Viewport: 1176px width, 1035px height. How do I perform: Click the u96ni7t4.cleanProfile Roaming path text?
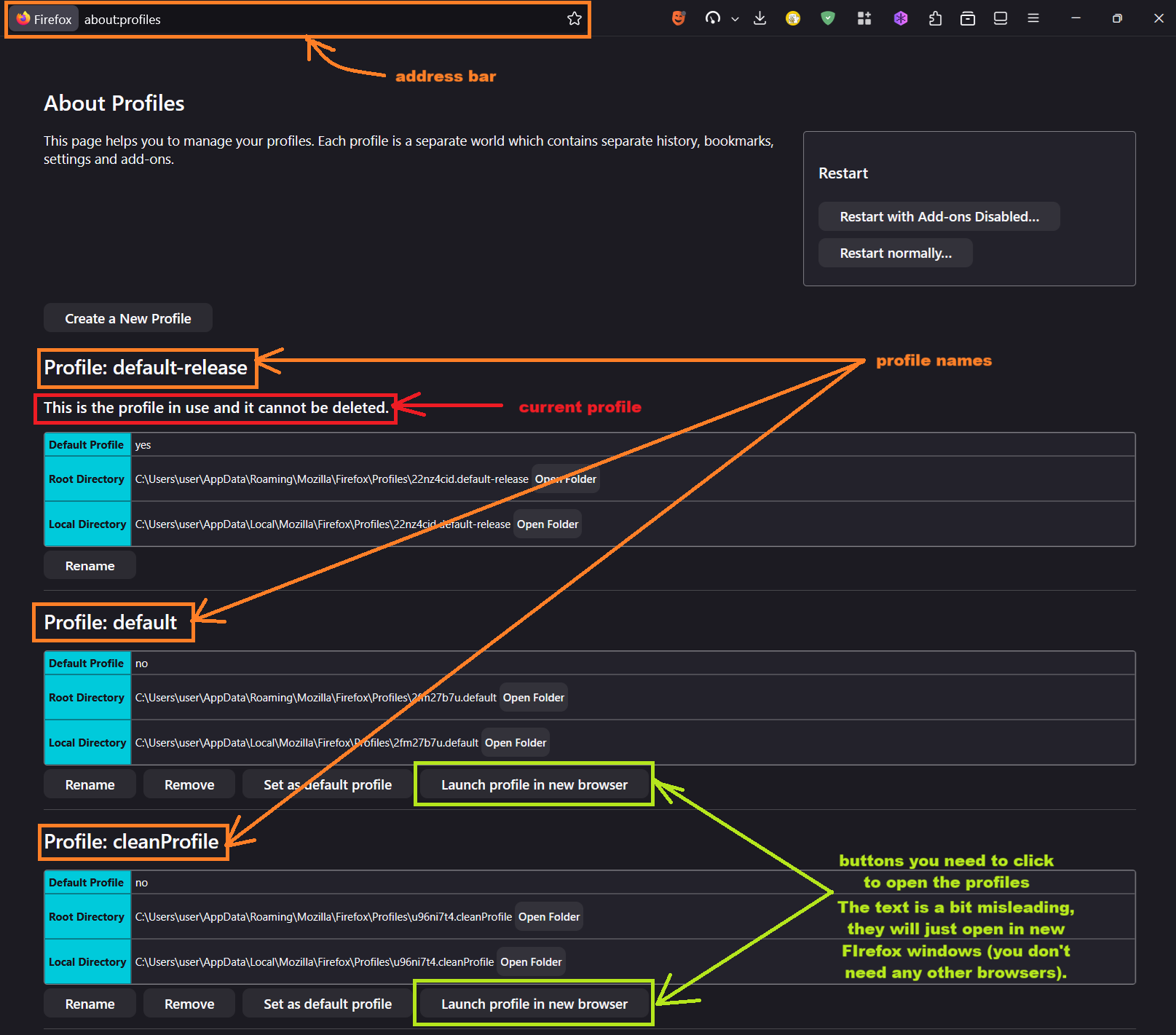pos(323,917)
